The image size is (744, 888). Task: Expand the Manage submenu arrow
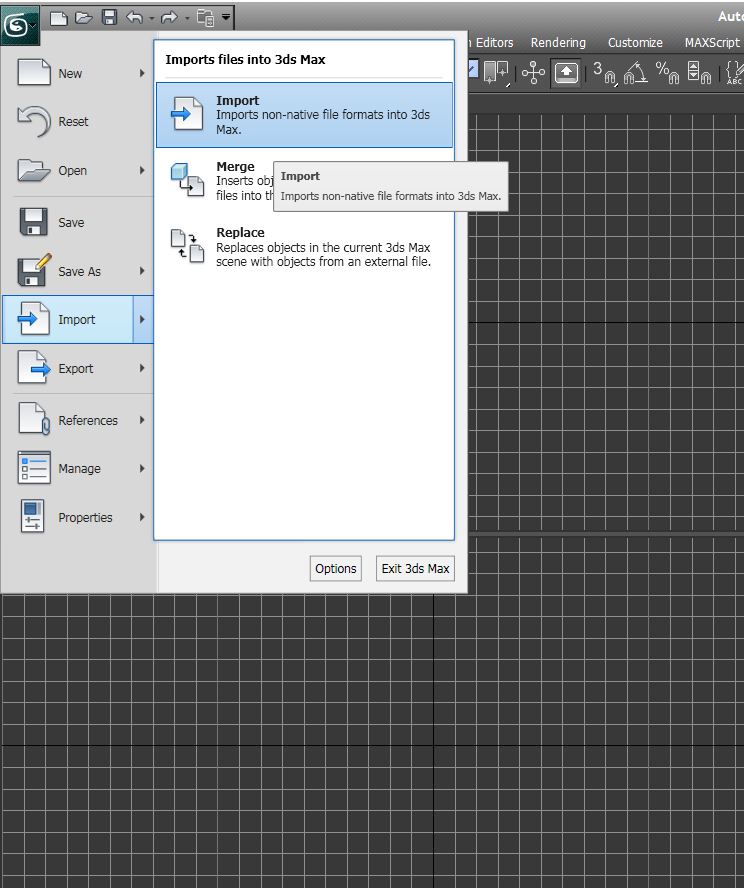[142, 468]
